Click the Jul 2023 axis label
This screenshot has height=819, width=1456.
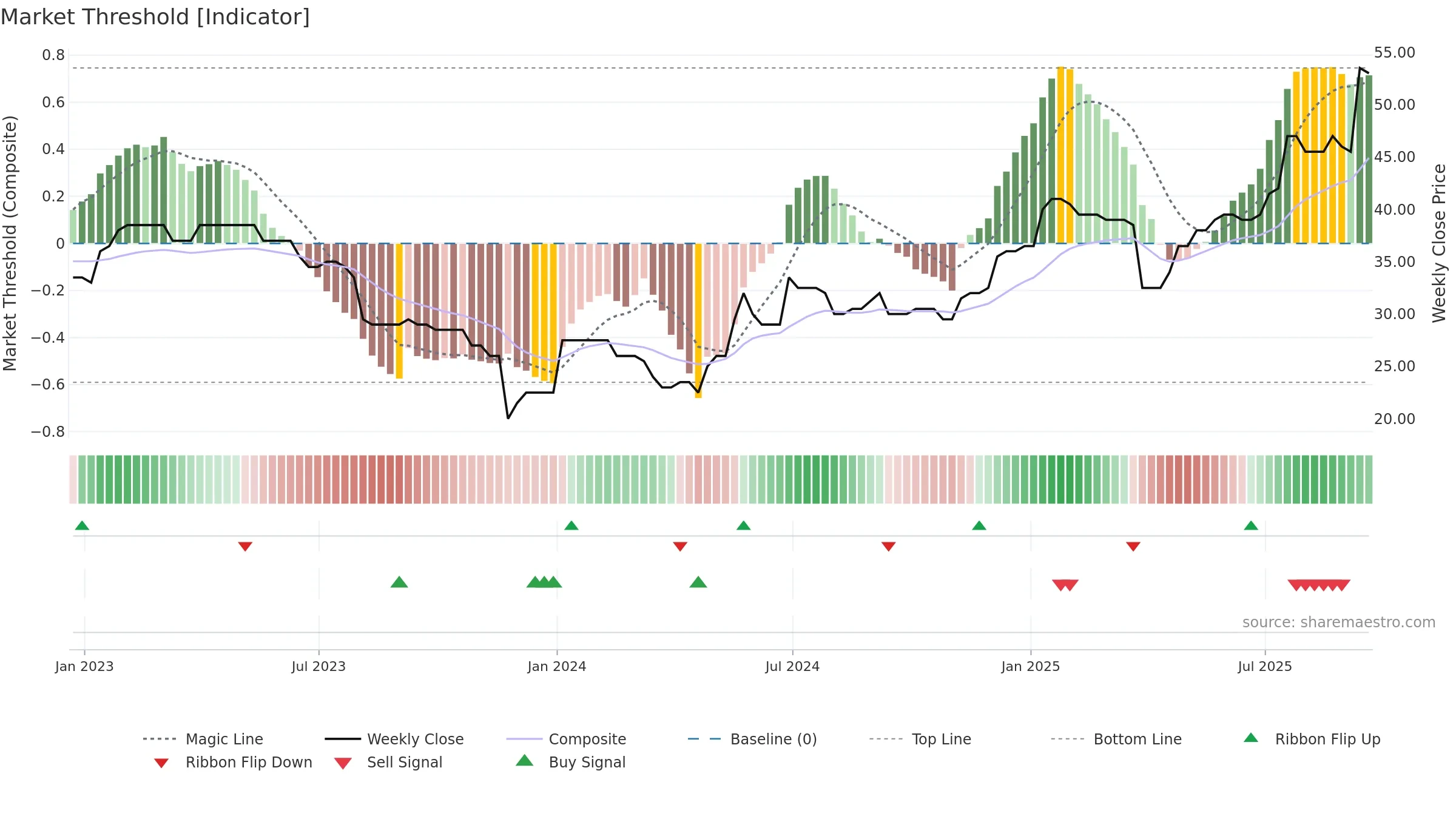[x=318, y=666]
